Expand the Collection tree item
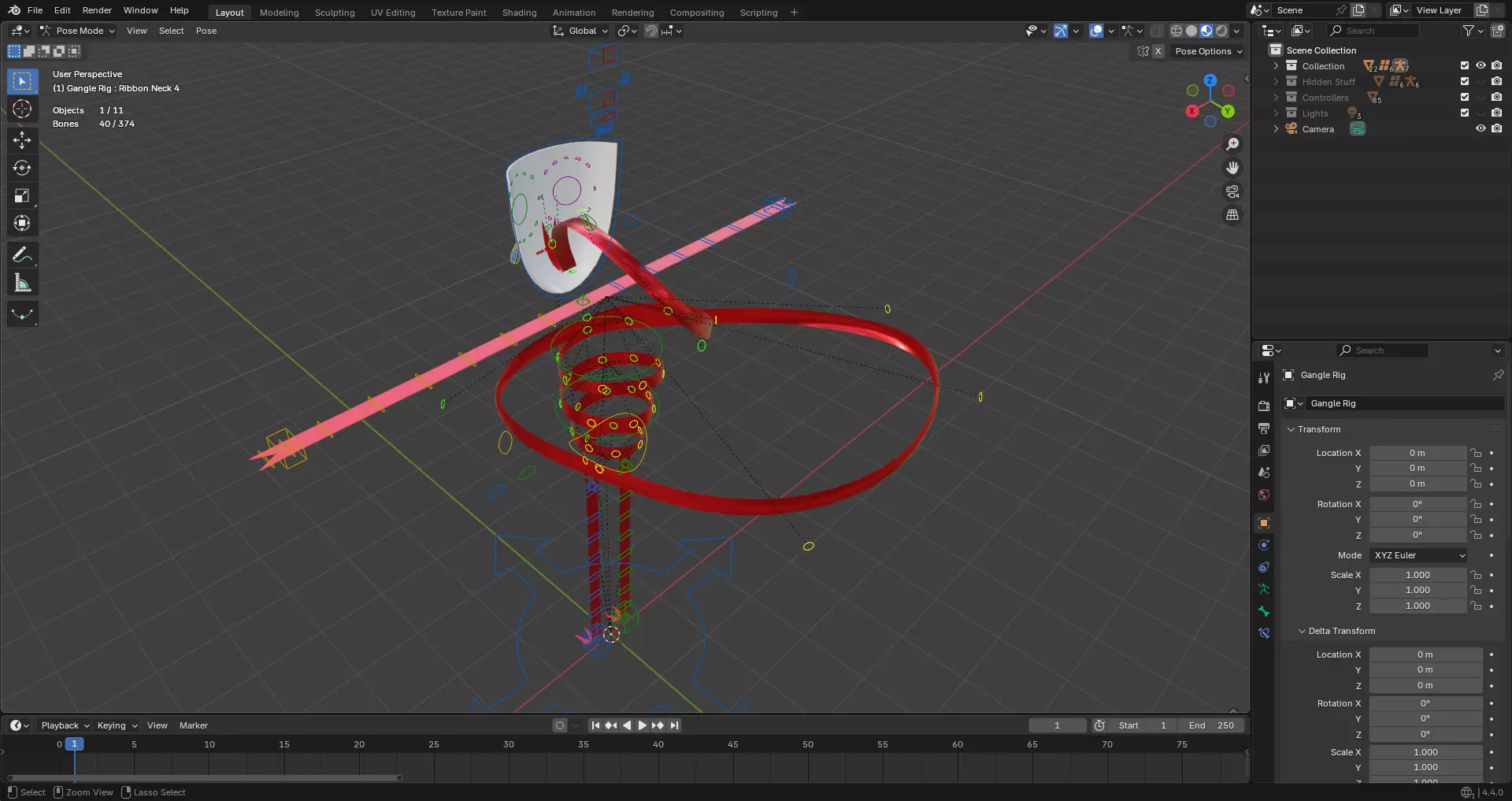Viewport: 1512px width, 801px height. tap(1276, 66)
